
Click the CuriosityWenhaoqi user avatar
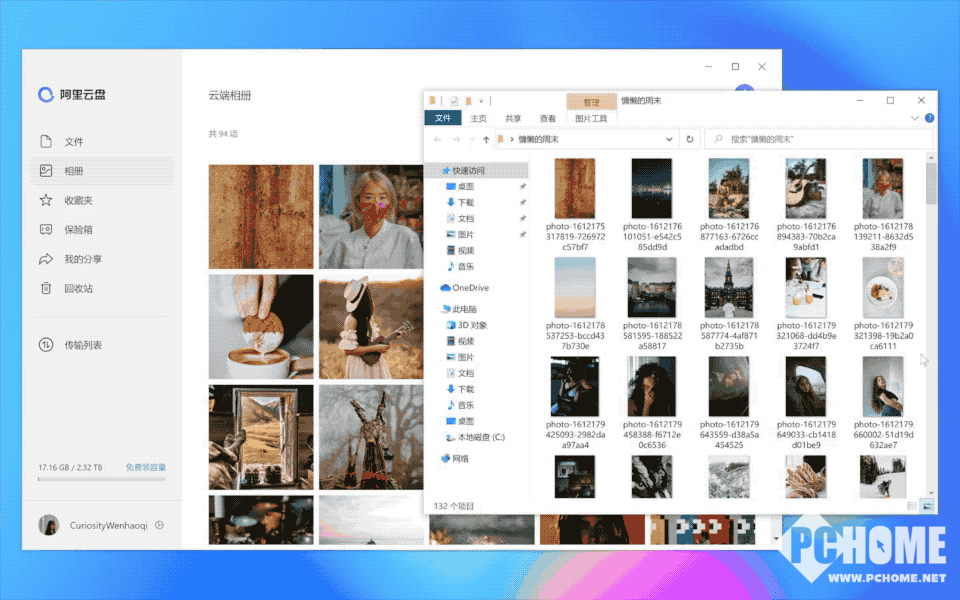click(x=48, y=525)
